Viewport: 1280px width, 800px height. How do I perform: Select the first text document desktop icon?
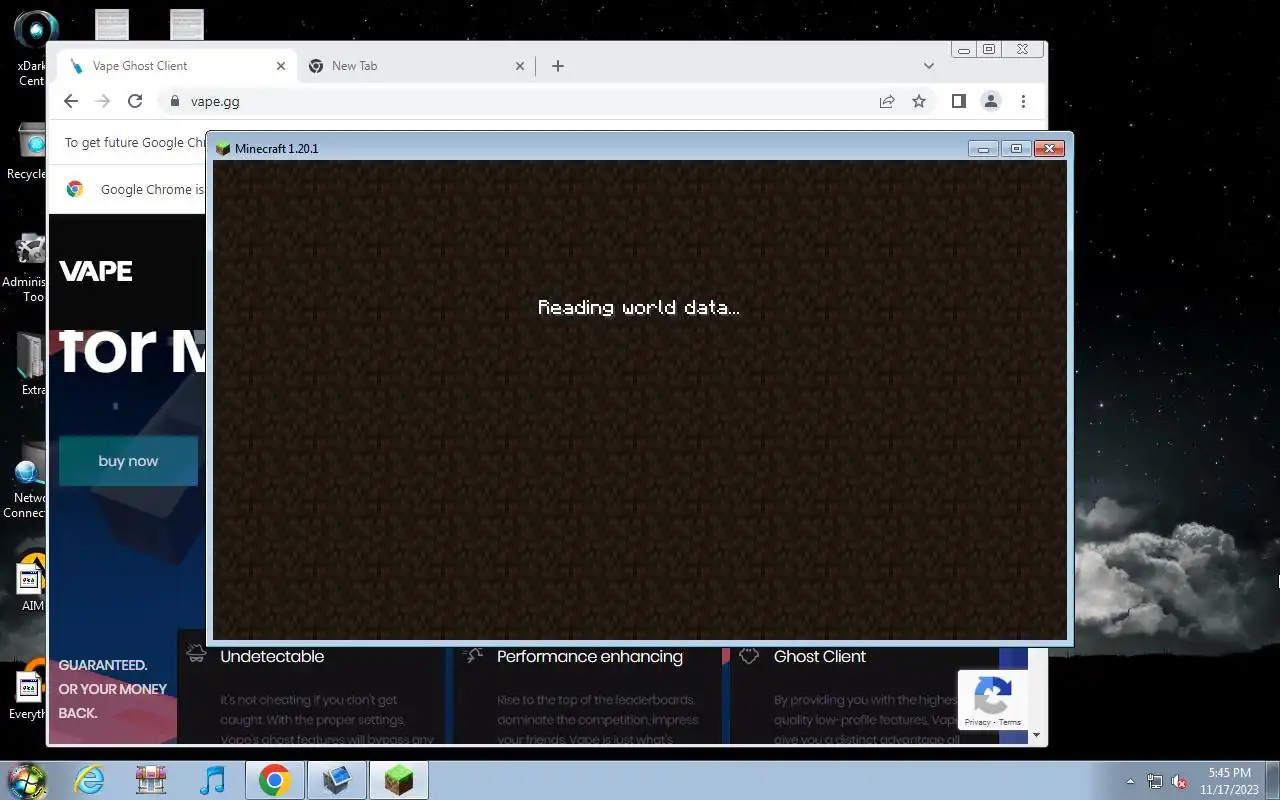tap(111, 25)
